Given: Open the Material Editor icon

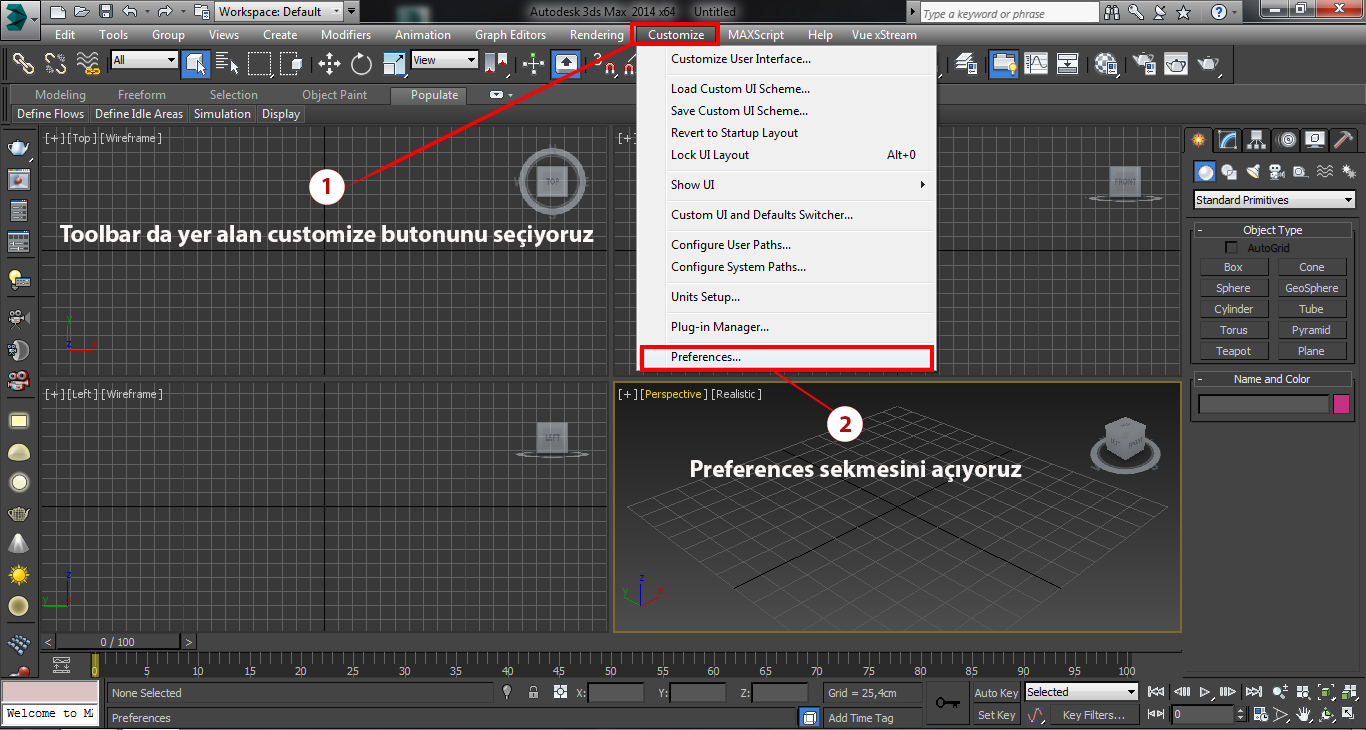Looking at the screenshot, I should (1106, 63).
